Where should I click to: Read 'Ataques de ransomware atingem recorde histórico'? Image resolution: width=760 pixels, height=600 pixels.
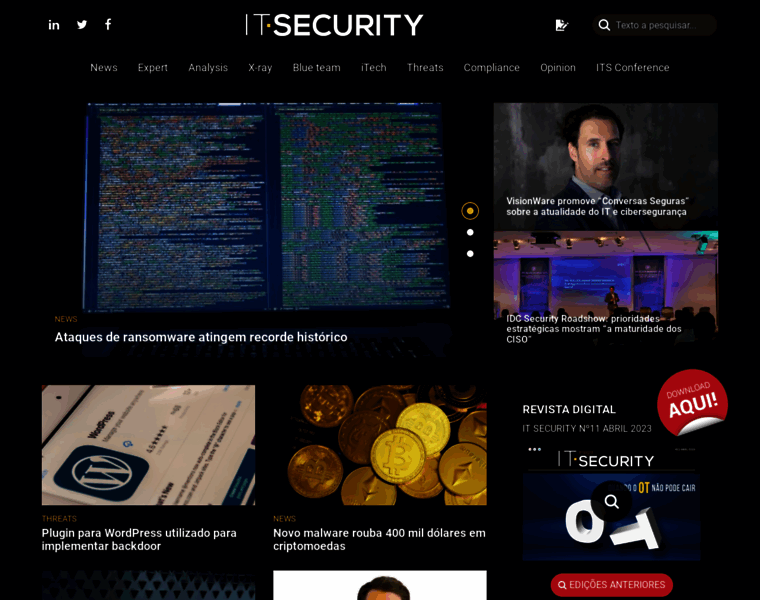[201, 337]
